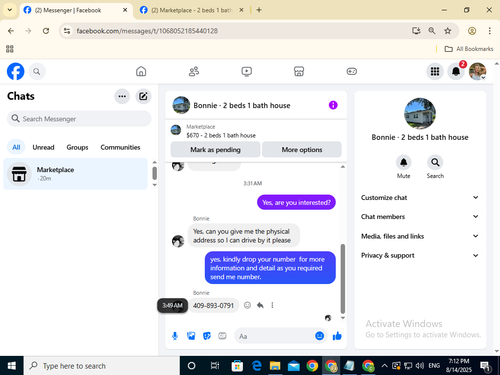This screenshot has height=375, width=500.
Task: Show hidden system tray icons arrow
Action: [x=384, y=366]
